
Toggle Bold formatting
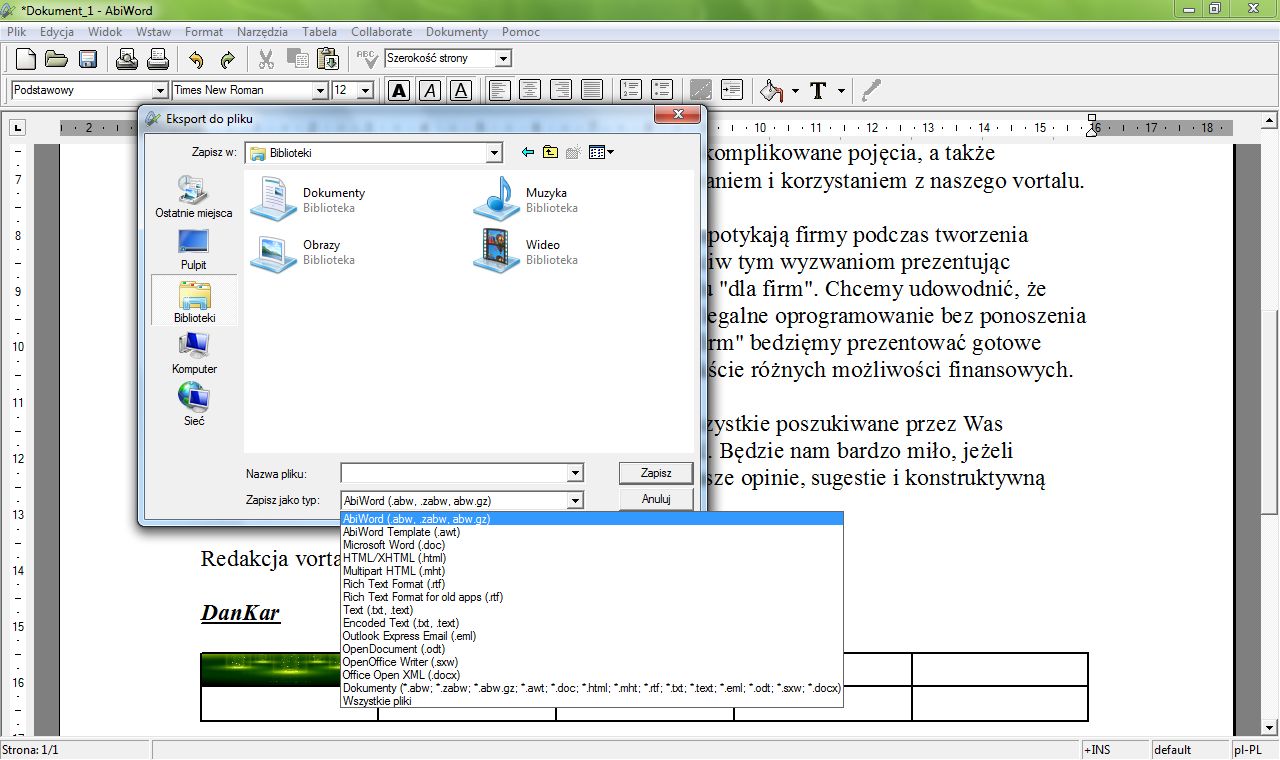[x=399, y=90]
